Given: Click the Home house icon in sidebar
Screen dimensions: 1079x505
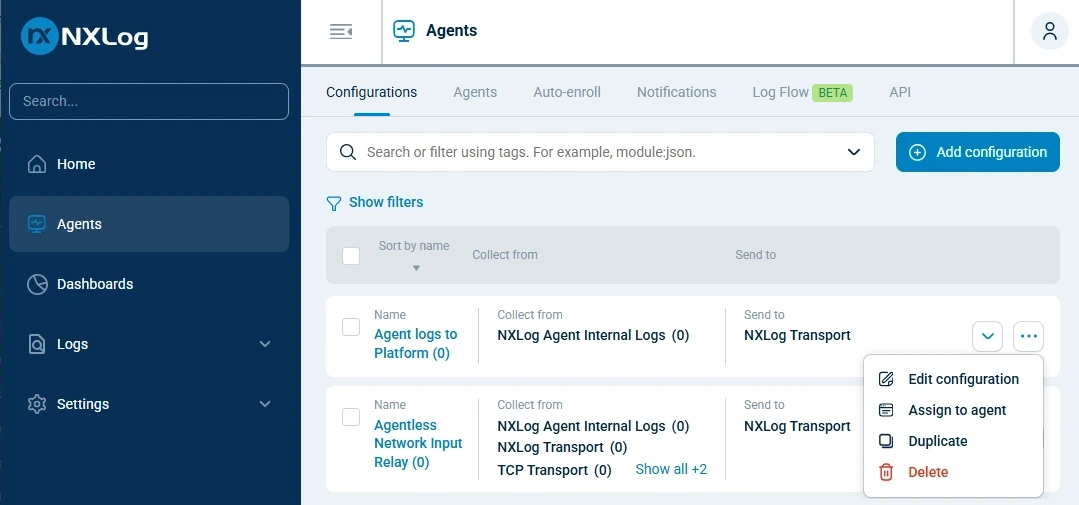Looking at the screenshot, I should point(37,164).
